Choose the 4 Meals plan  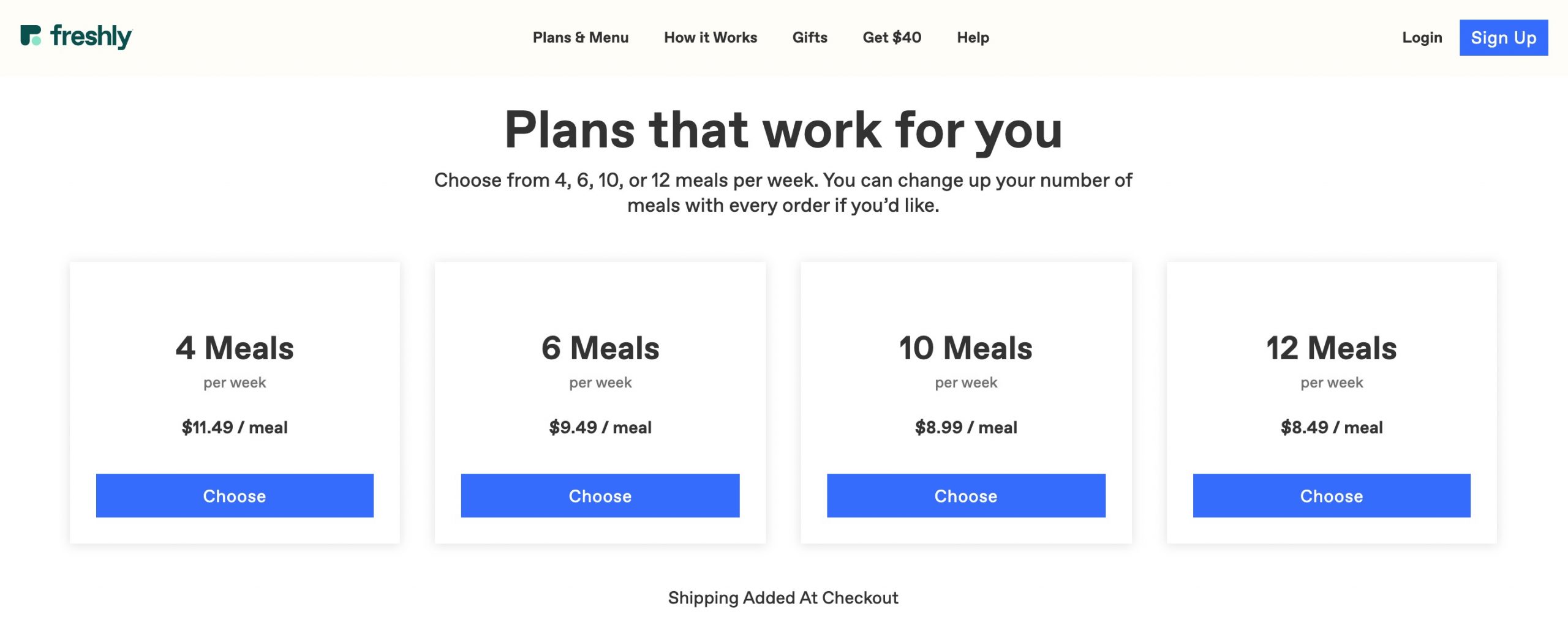(x=235, y=495)
